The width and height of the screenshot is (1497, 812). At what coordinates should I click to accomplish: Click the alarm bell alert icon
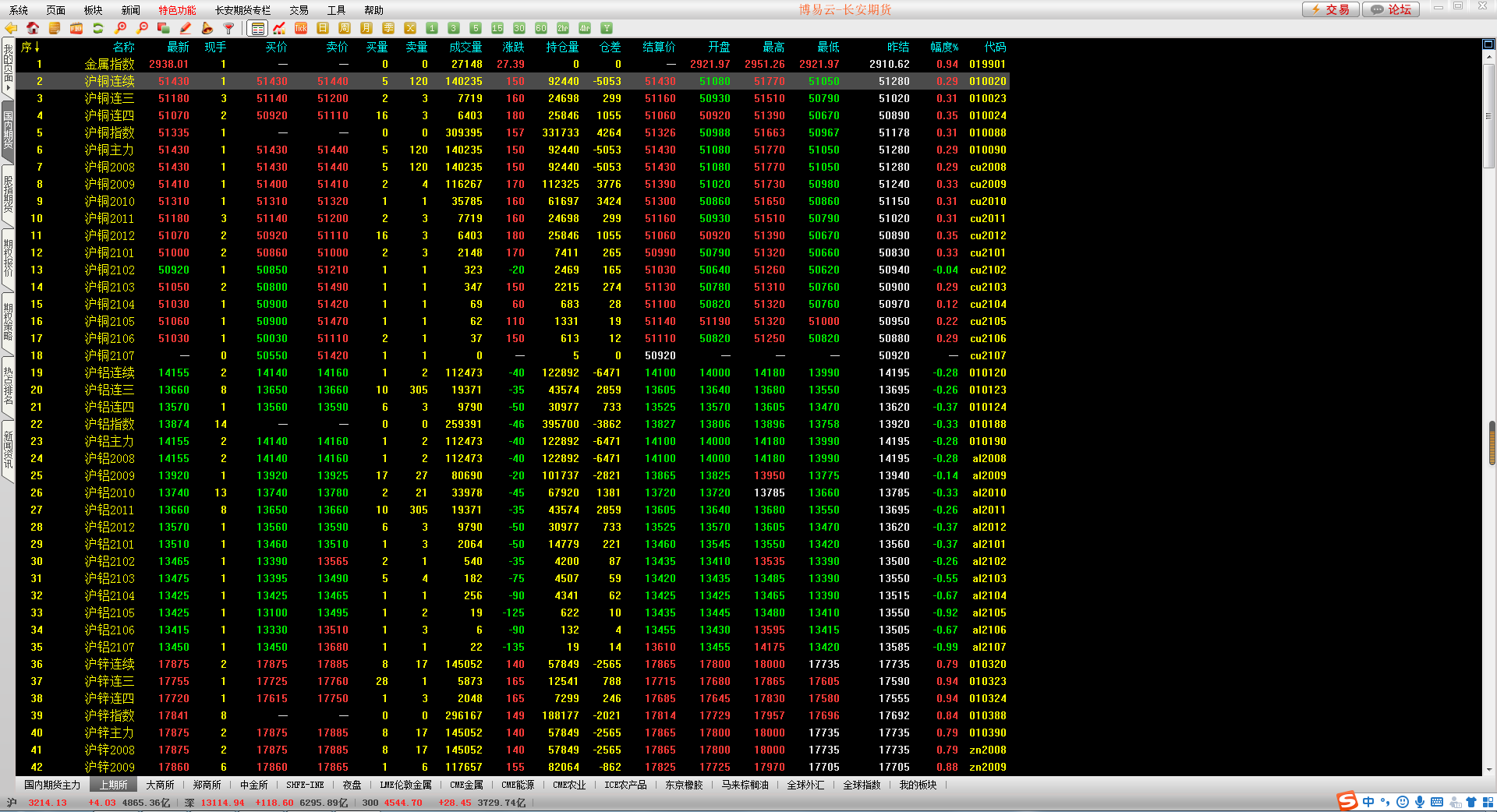pyautogui.click(x=207, y=28)
